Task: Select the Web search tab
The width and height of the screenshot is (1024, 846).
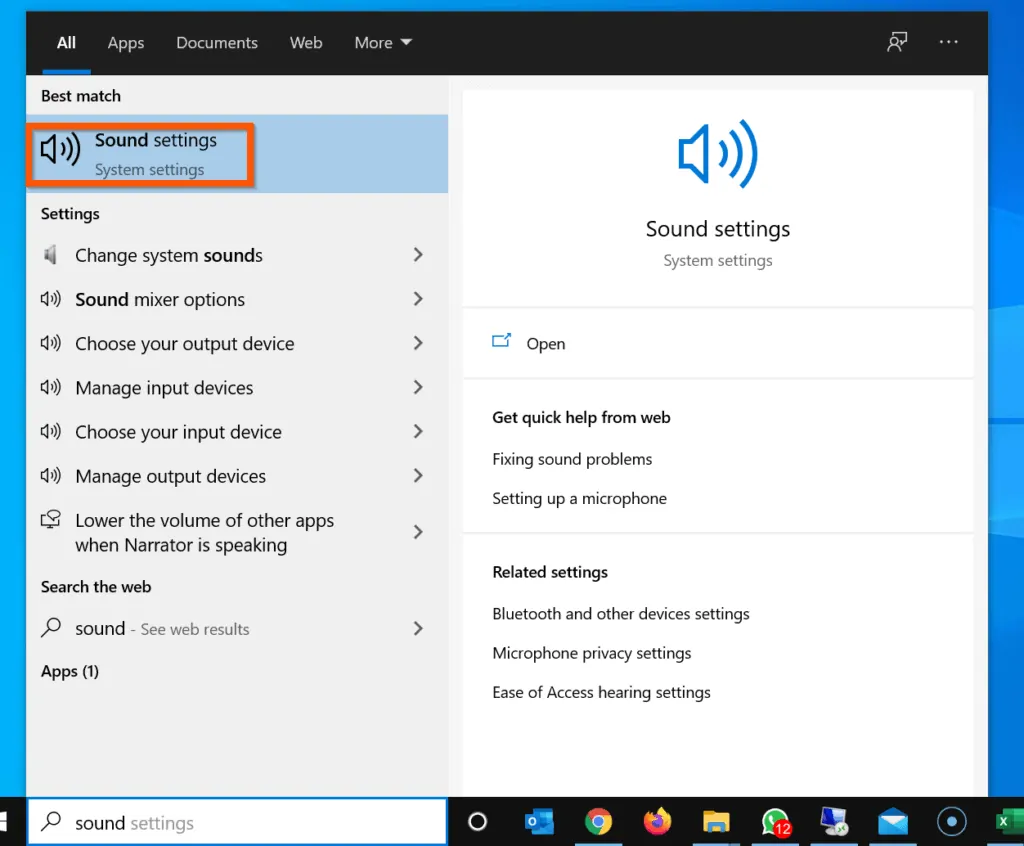Action: [x=305, y=42]
